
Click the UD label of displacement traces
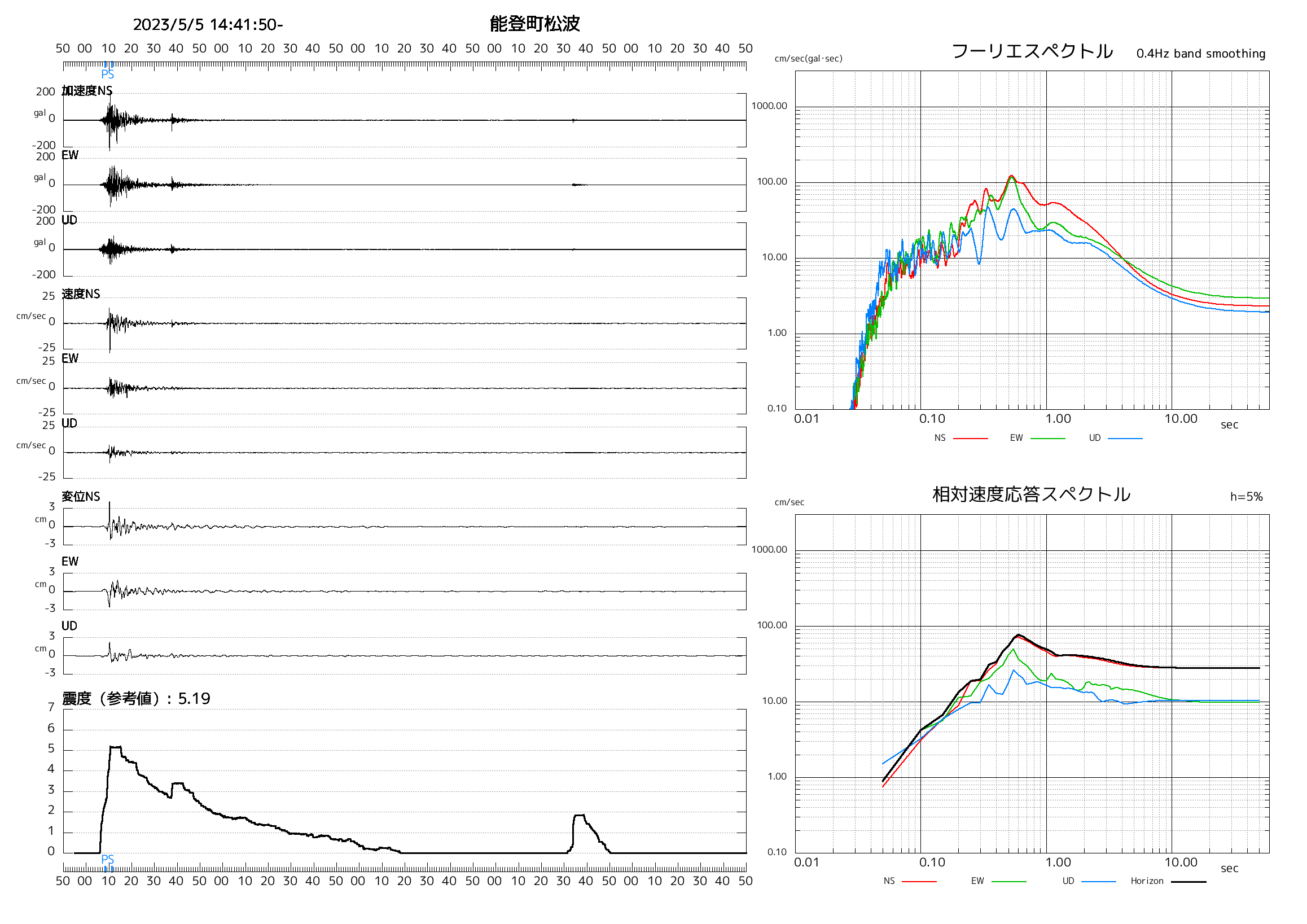[69, 626]
